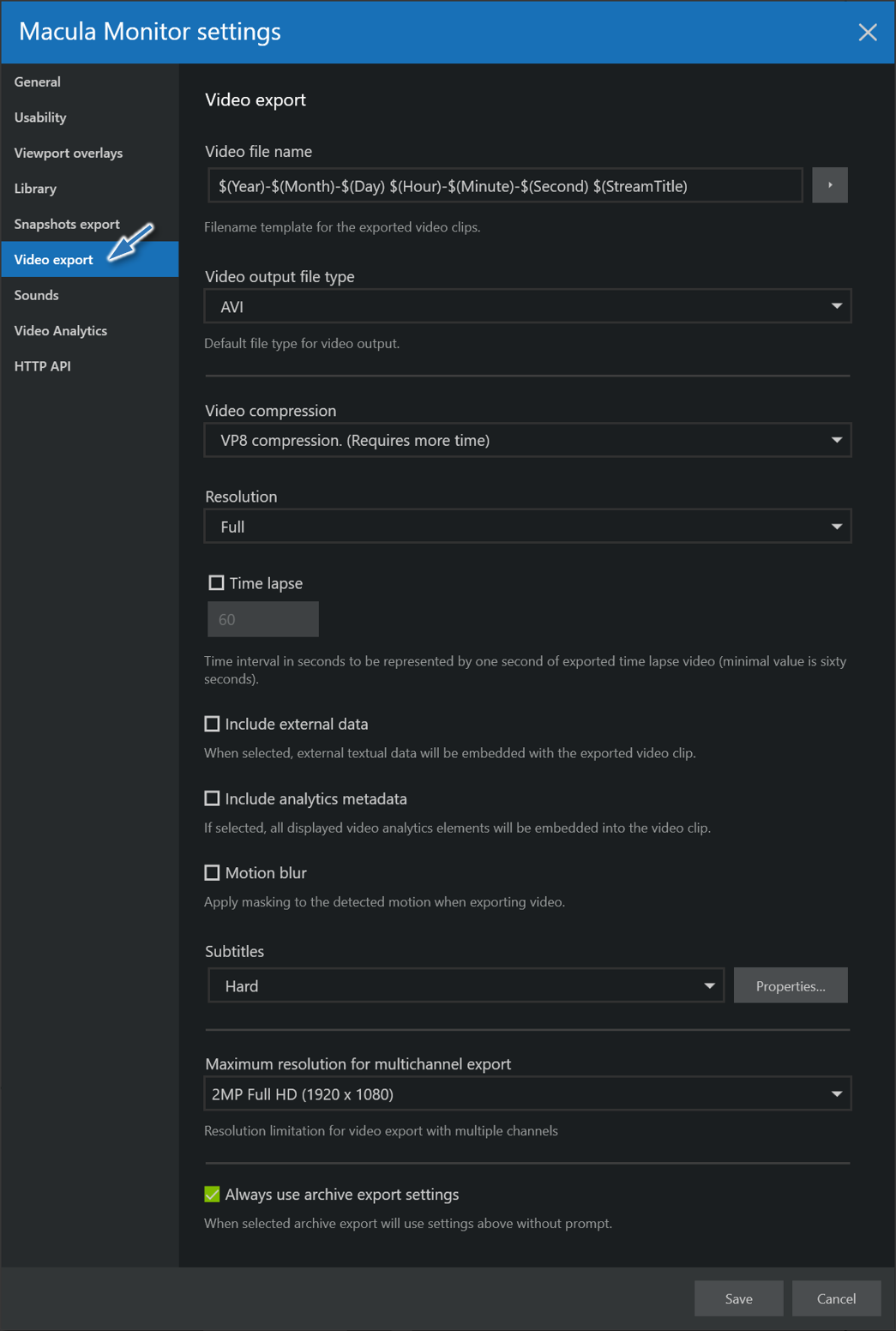Select Viewport overlays in sidebar
Viewport: 896px width, 1331px height.
[x=89, y=153]
